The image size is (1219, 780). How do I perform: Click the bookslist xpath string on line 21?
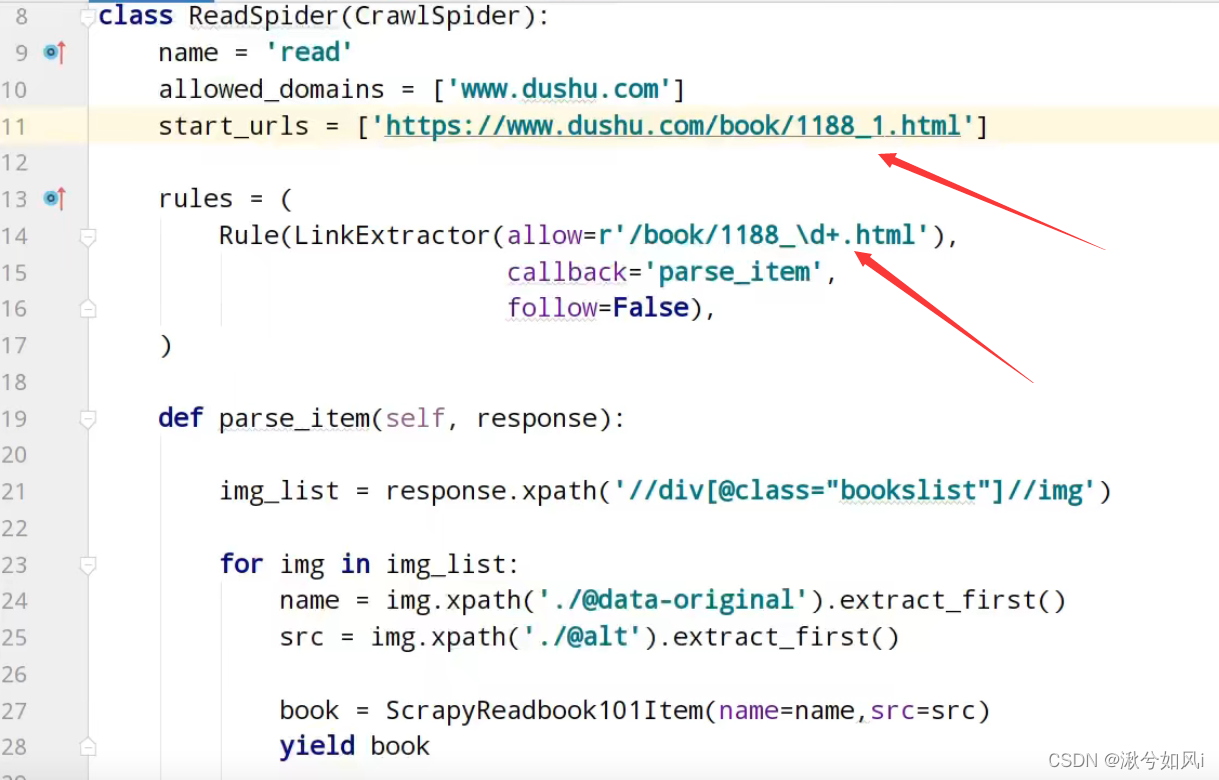[x=854, y=491]
